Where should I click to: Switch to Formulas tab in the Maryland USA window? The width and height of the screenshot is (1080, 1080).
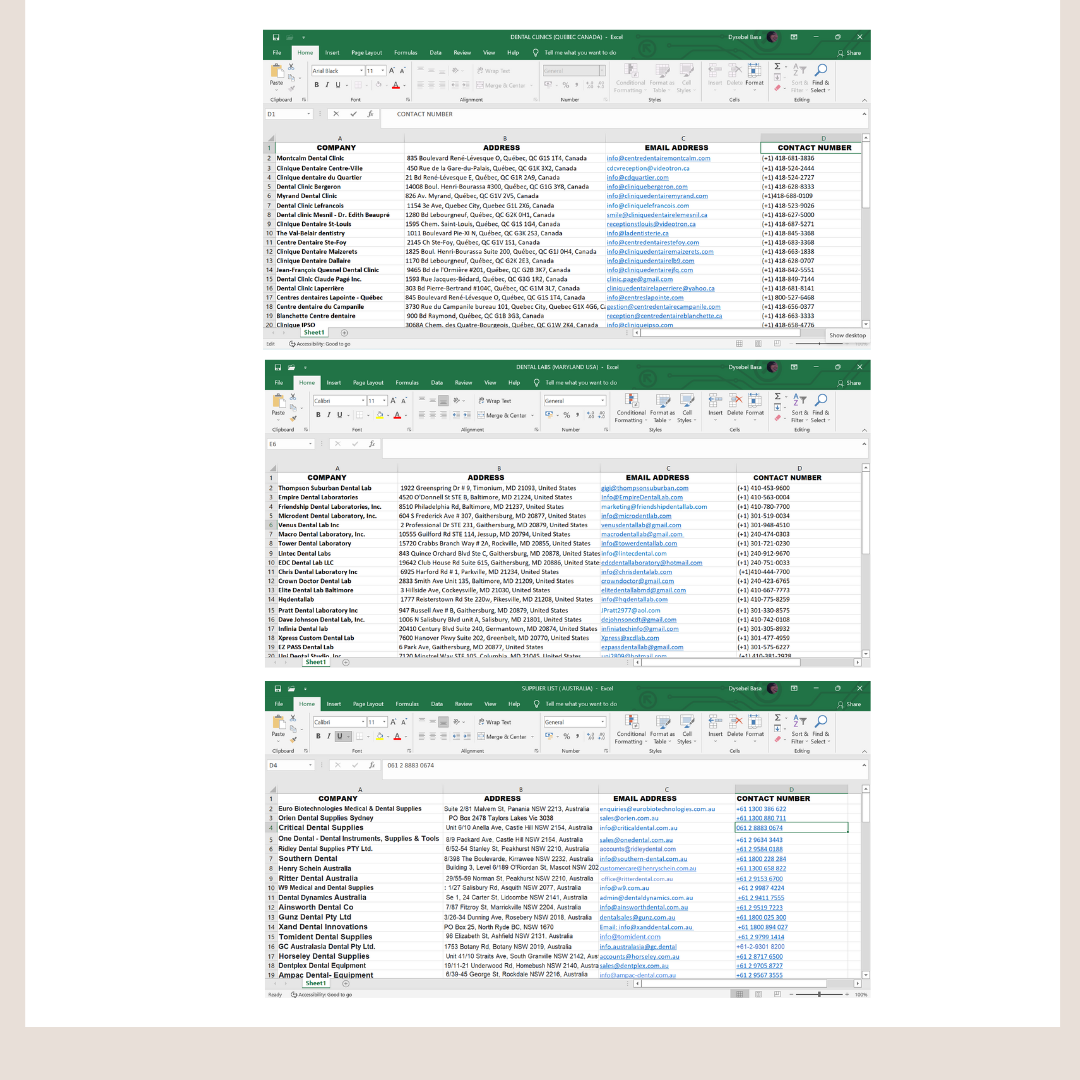pos(407,383)
